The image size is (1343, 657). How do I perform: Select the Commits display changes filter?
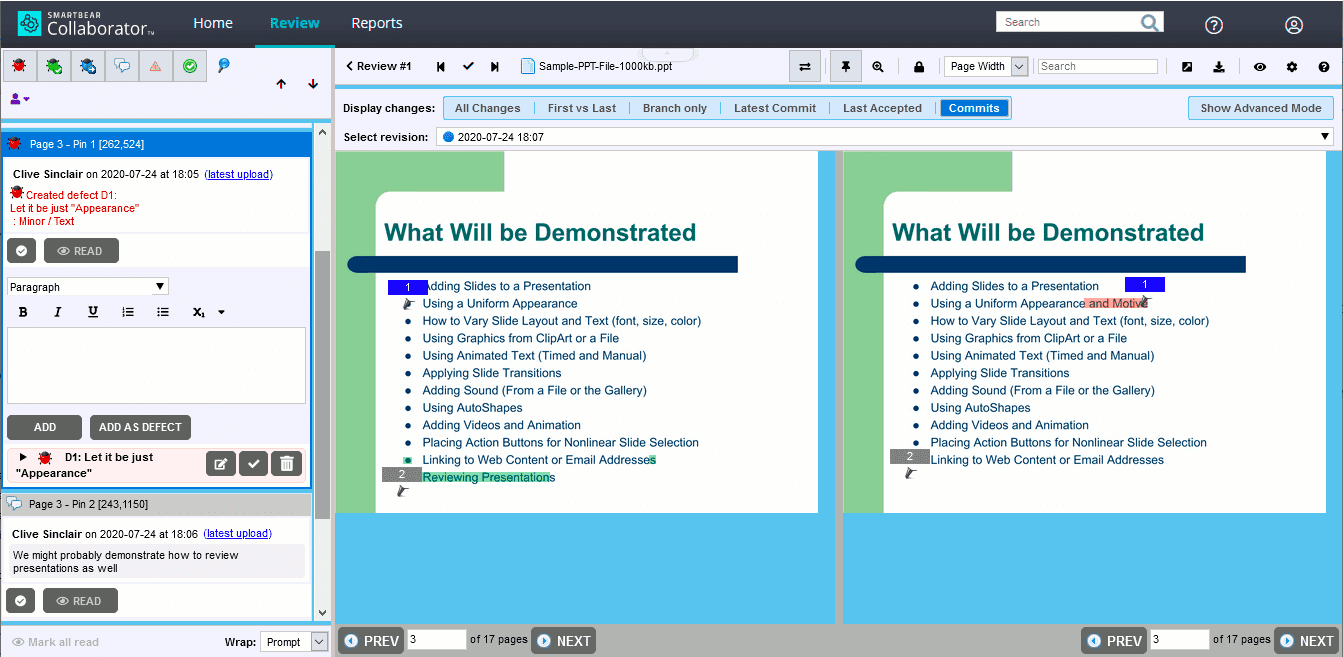click(x=974, y=107)
